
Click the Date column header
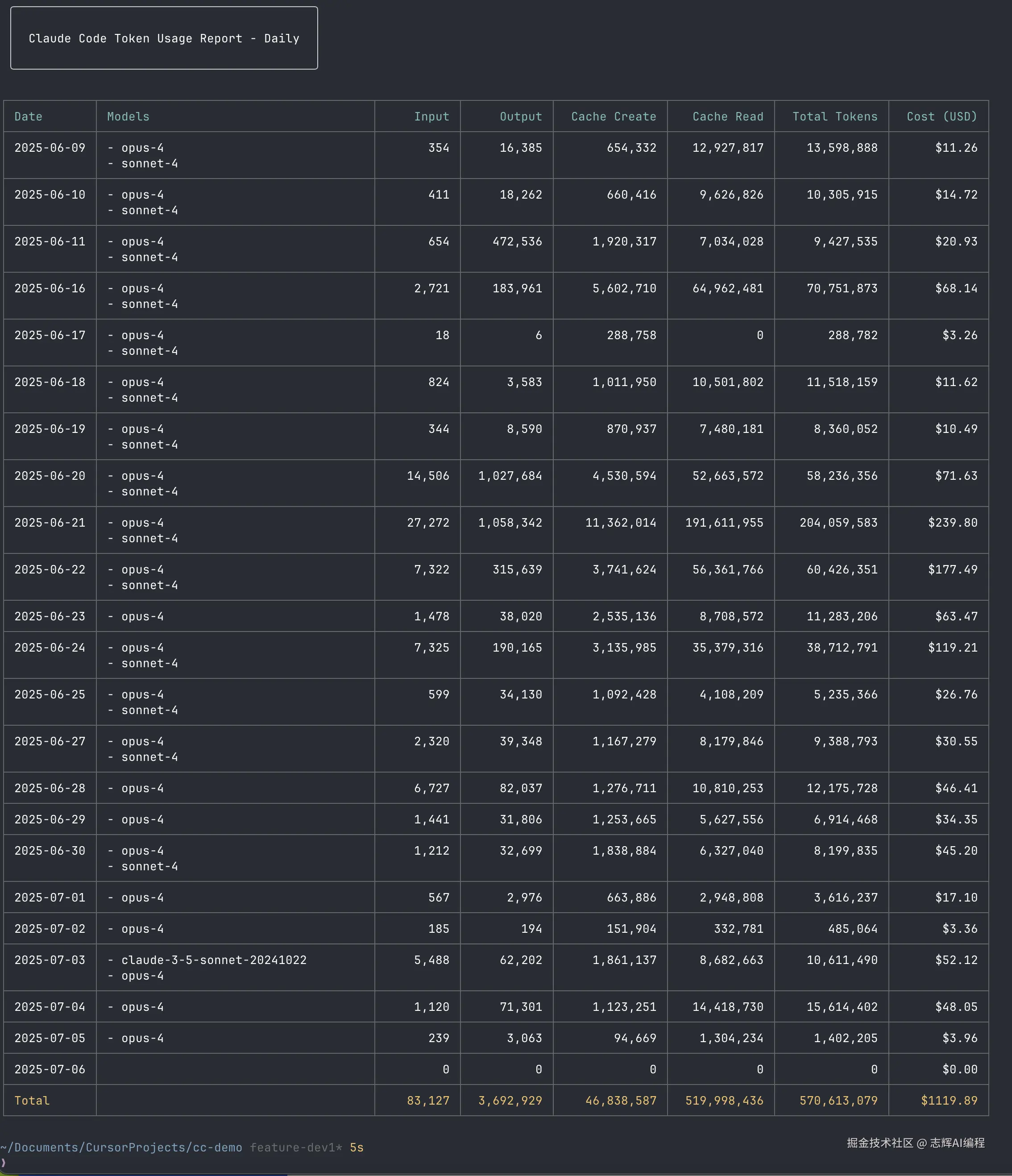[x=29, y=116]
